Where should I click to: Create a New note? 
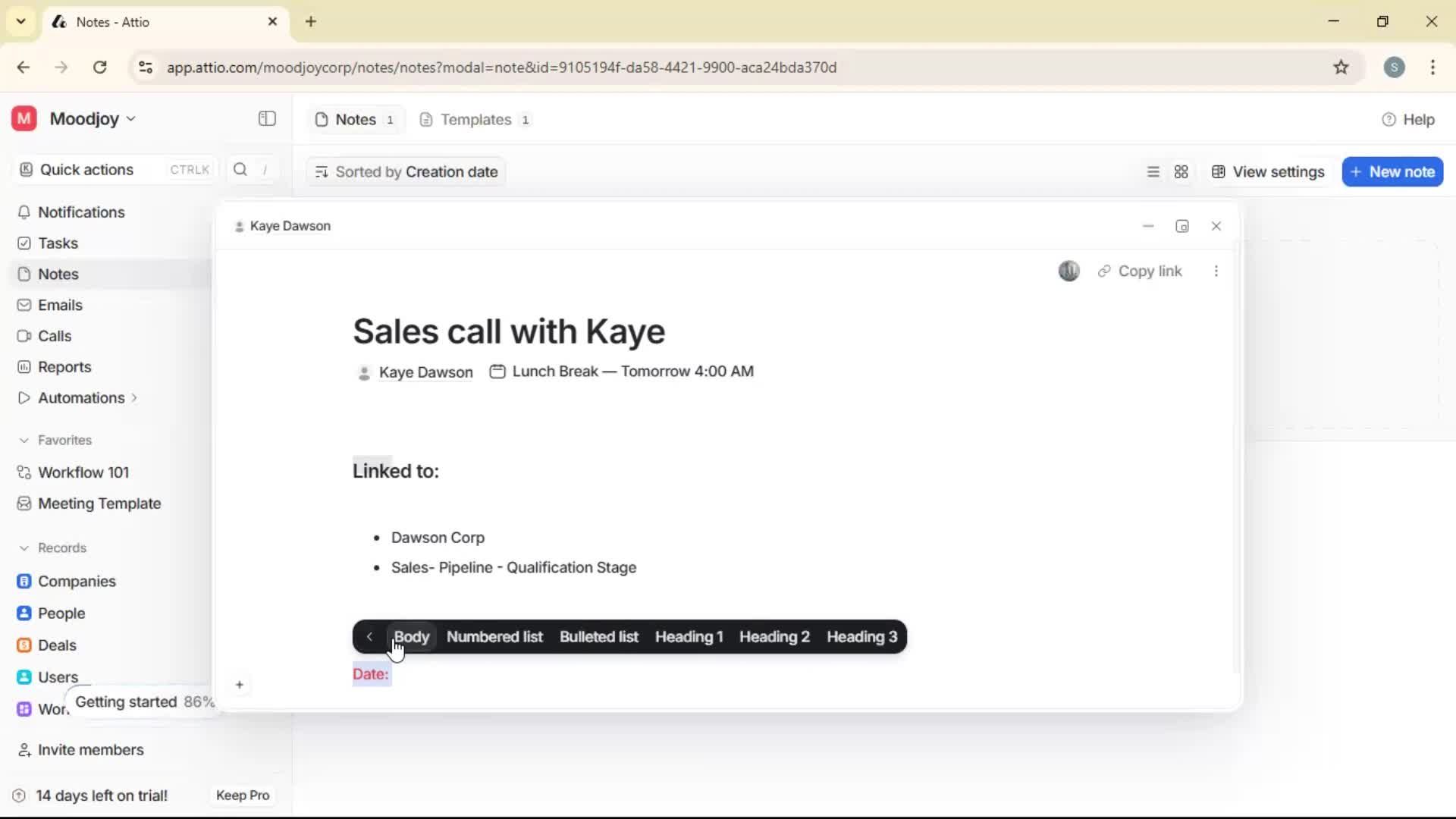(1392, 171)
